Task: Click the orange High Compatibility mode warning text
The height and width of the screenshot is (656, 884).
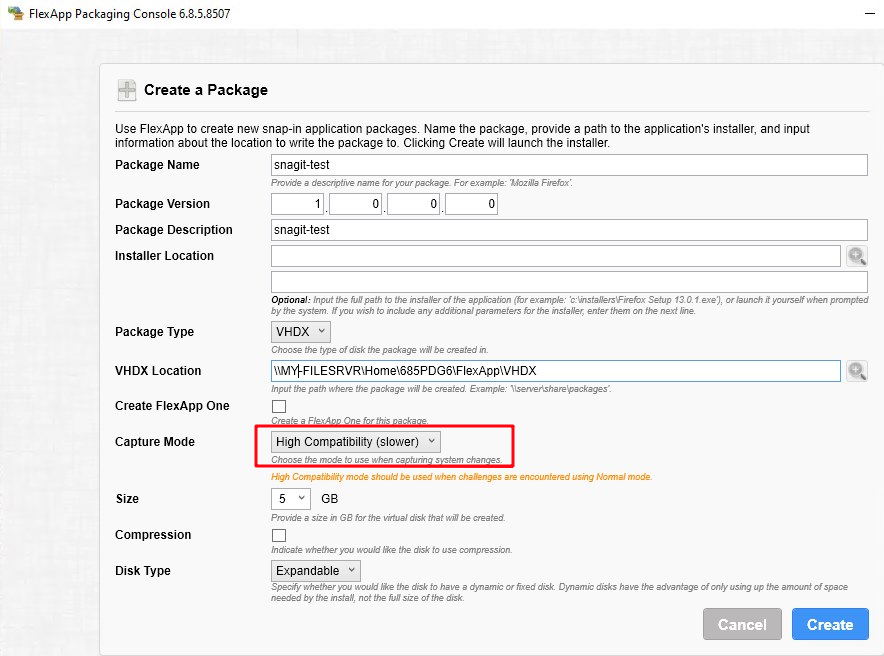Action: coord(461,477)
